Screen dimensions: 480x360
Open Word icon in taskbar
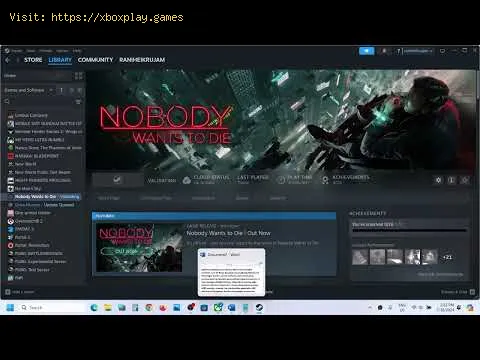[x=232, y=308]
